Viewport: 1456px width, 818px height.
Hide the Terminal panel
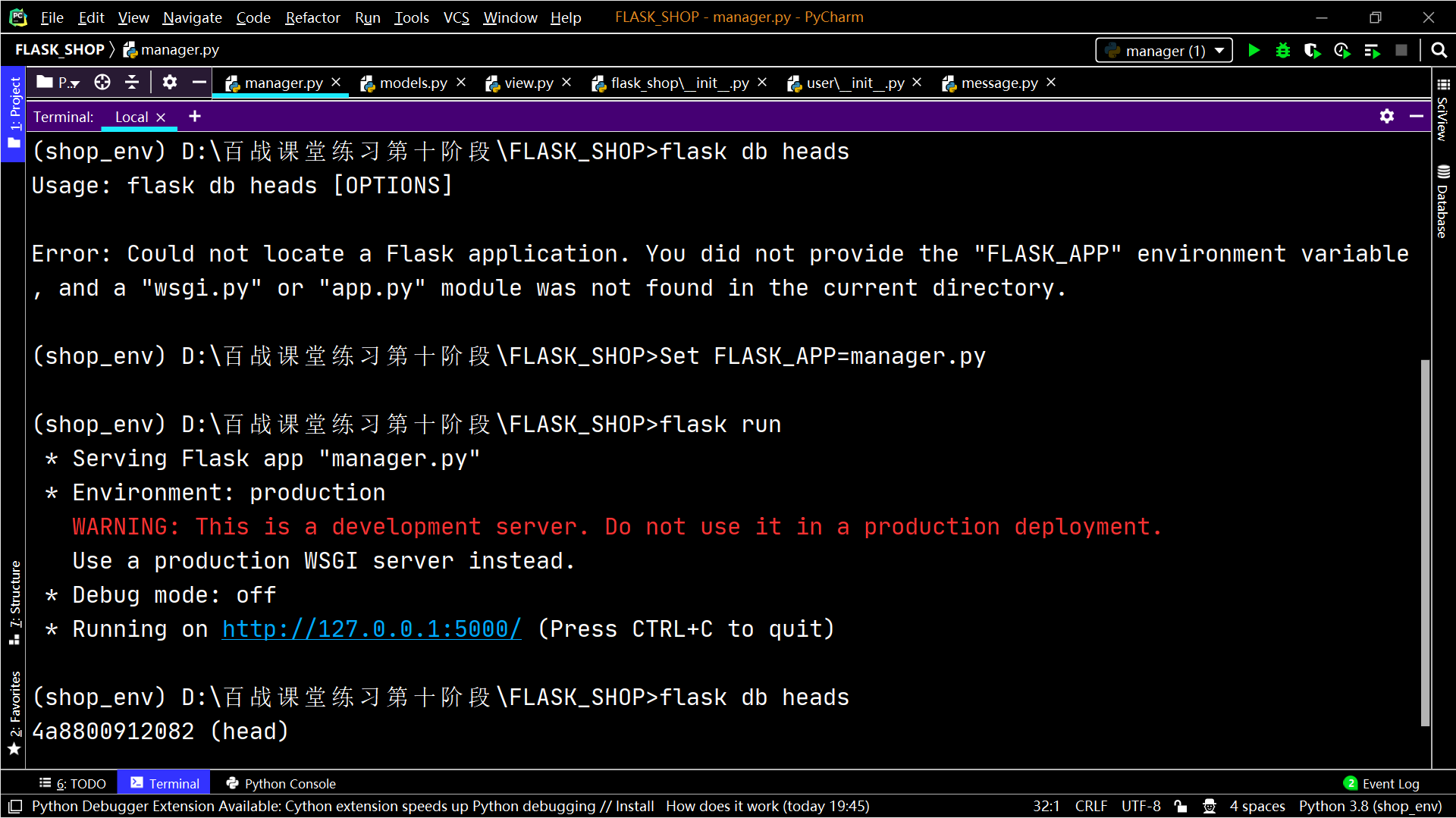pyautogui.click(x=1416, y=116)
